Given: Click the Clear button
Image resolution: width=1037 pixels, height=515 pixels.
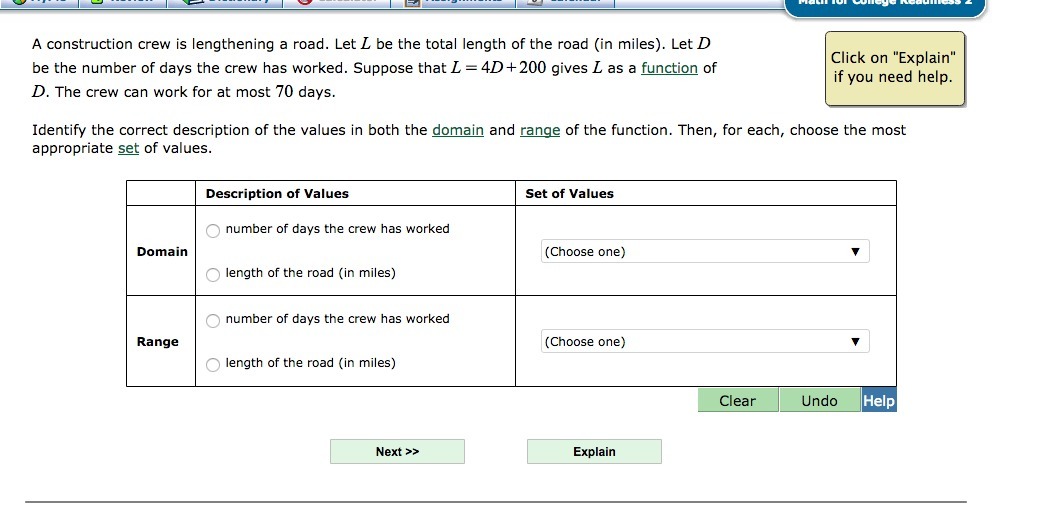Looking at the screenshot, I should point(737,401).
